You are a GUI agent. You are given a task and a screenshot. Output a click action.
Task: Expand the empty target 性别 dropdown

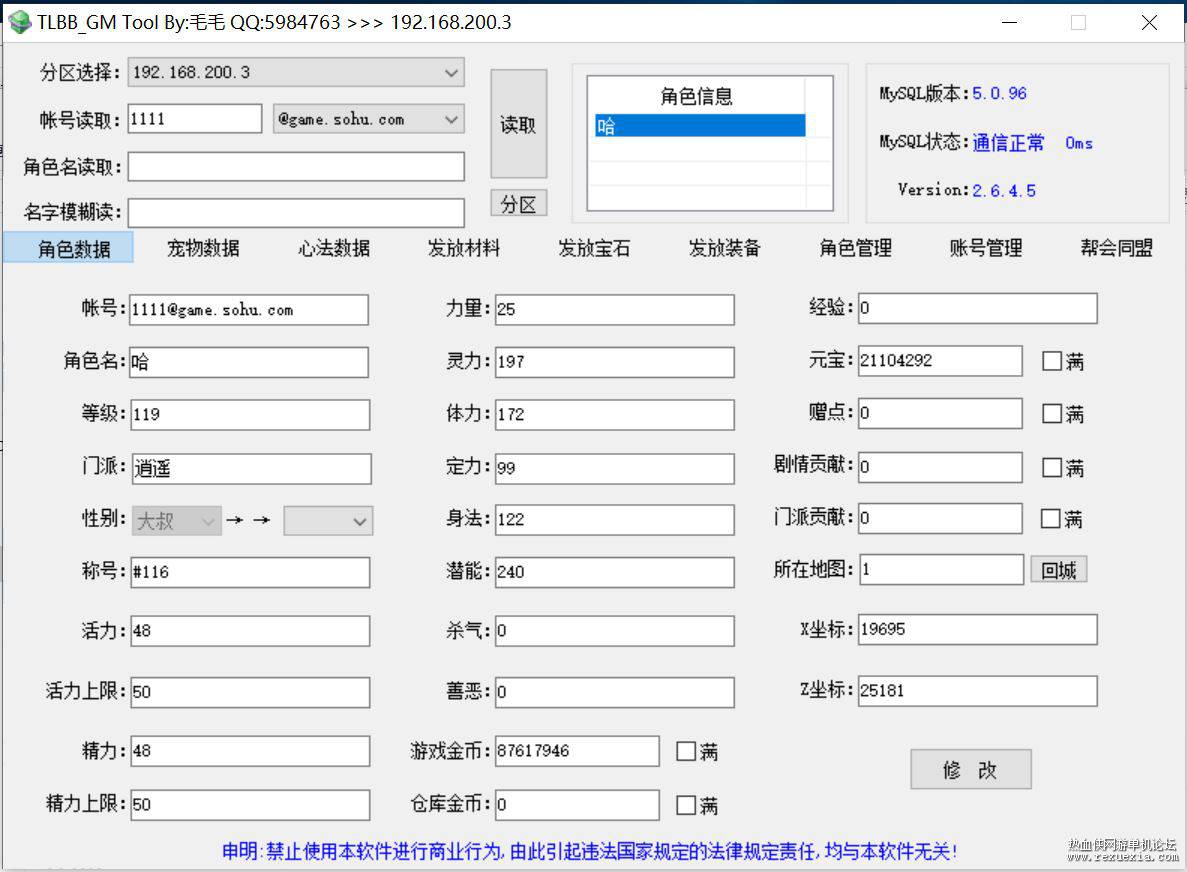coord(328,521)
